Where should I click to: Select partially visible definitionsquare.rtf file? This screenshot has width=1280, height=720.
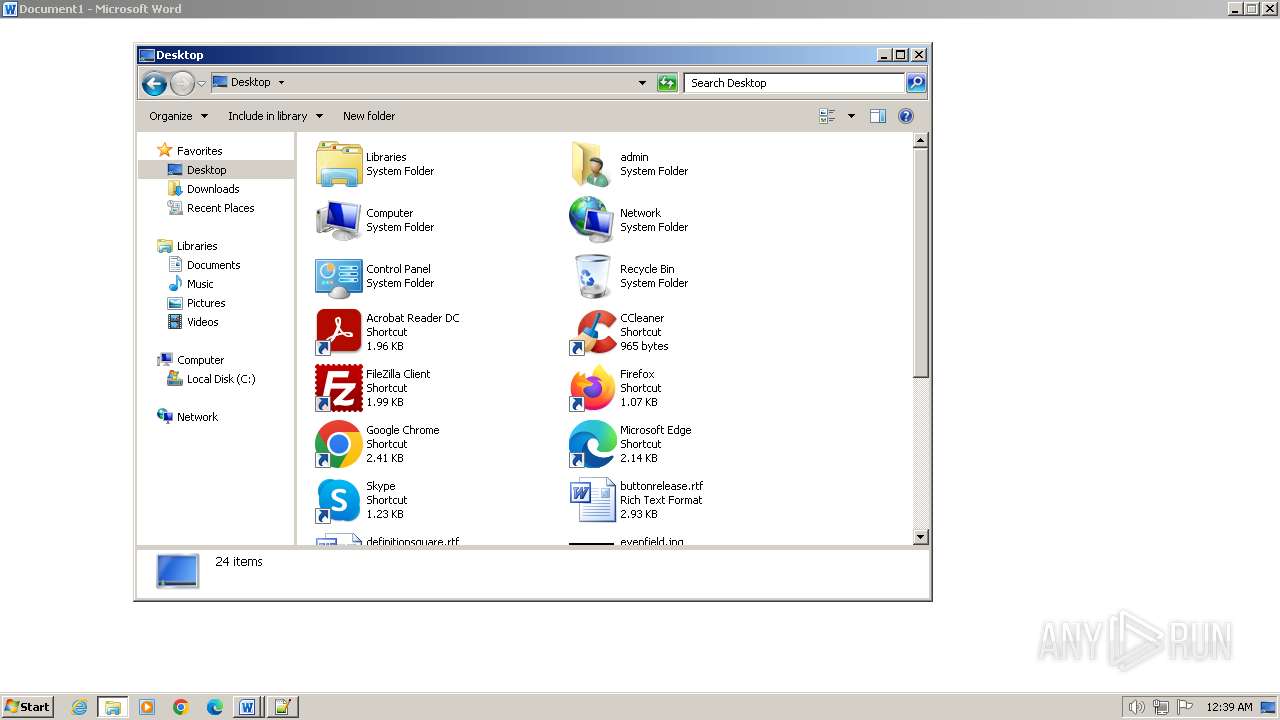tap(387, 540)
